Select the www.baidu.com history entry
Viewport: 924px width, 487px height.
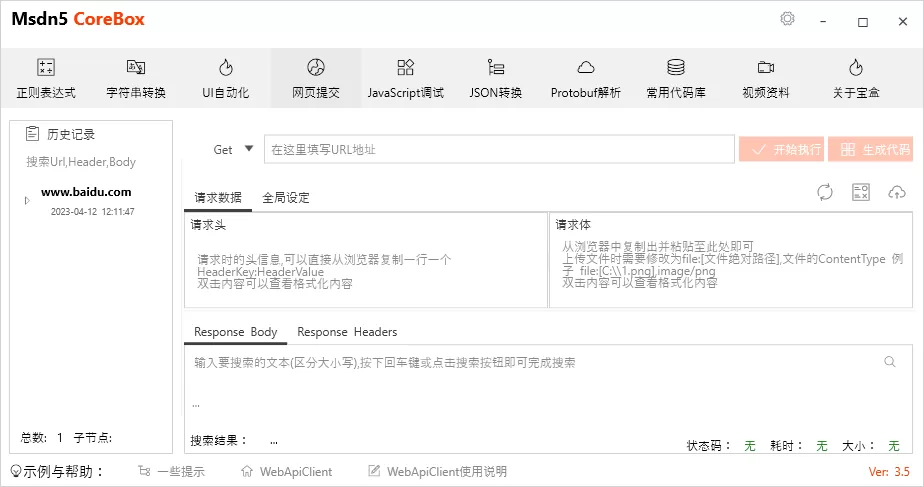pyautogui.click(x=86, y=192)
